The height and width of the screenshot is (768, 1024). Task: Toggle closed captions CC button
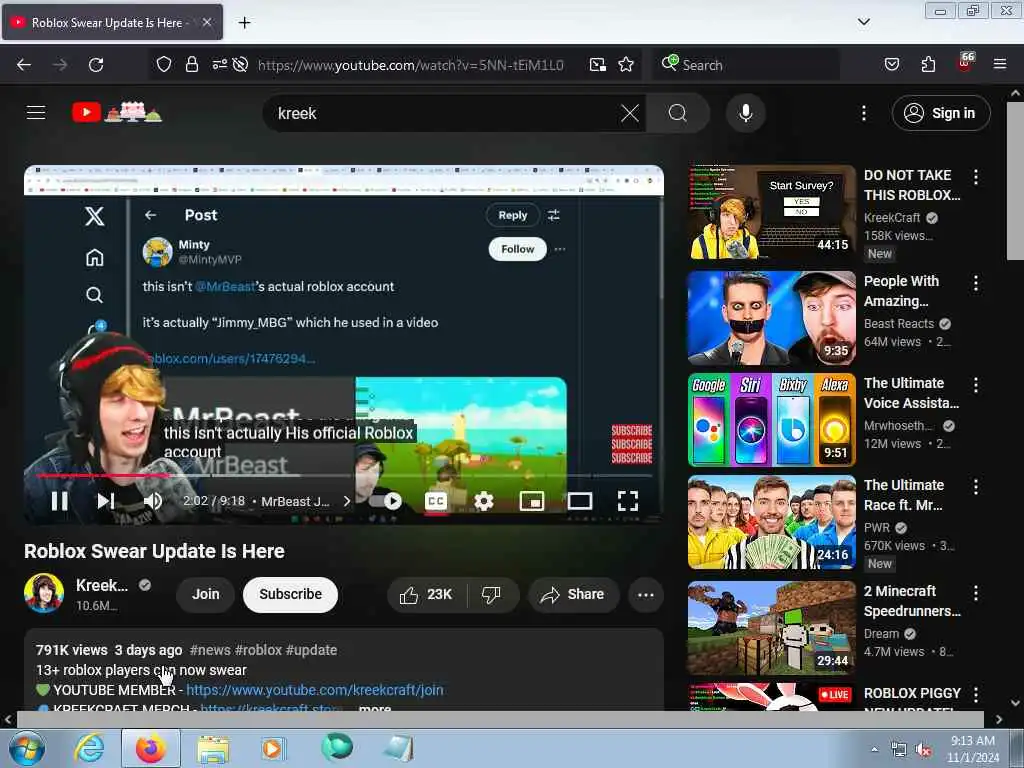pos(436,501)
